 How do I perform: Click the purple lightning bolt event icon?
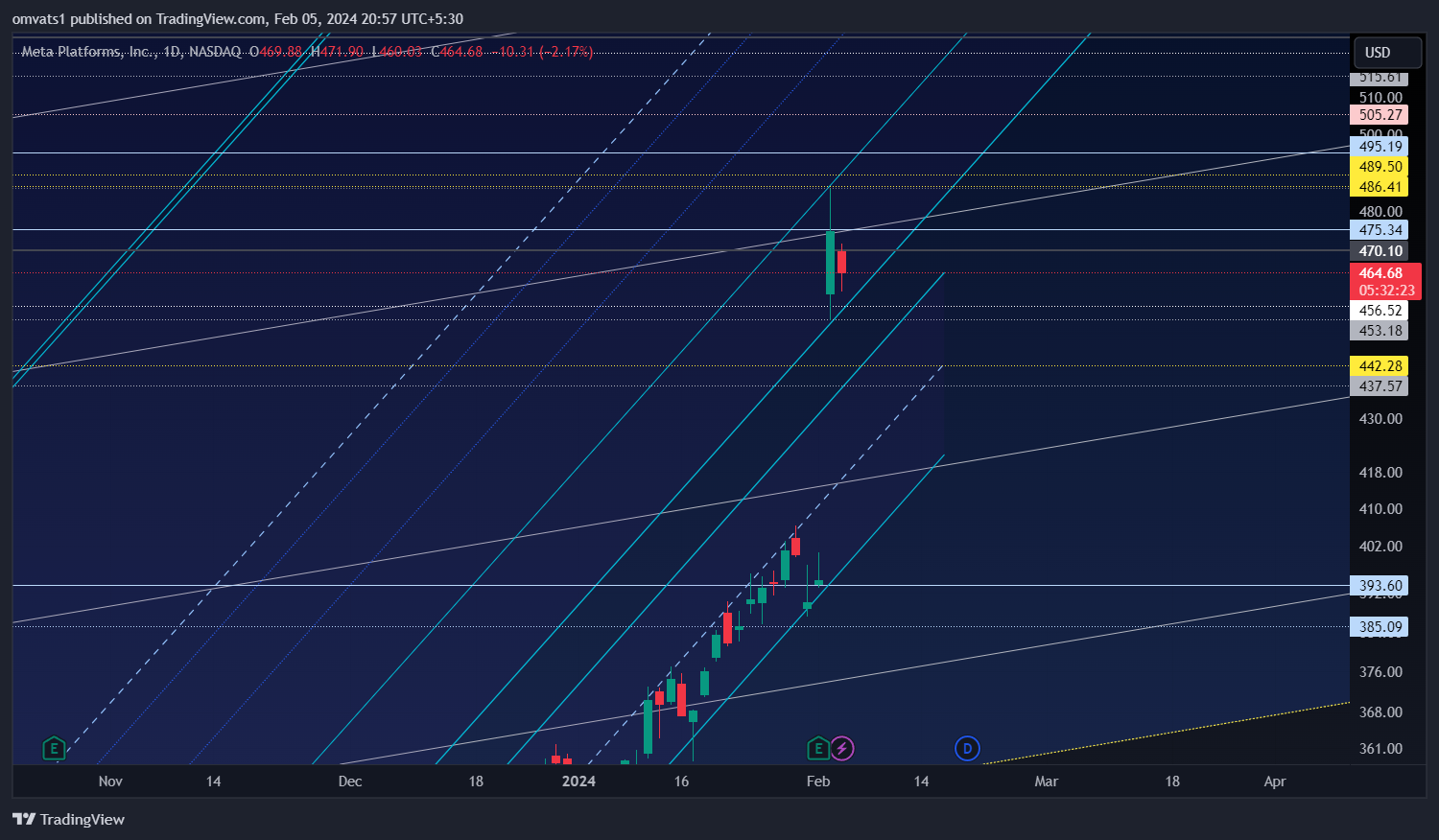point(841,749)
